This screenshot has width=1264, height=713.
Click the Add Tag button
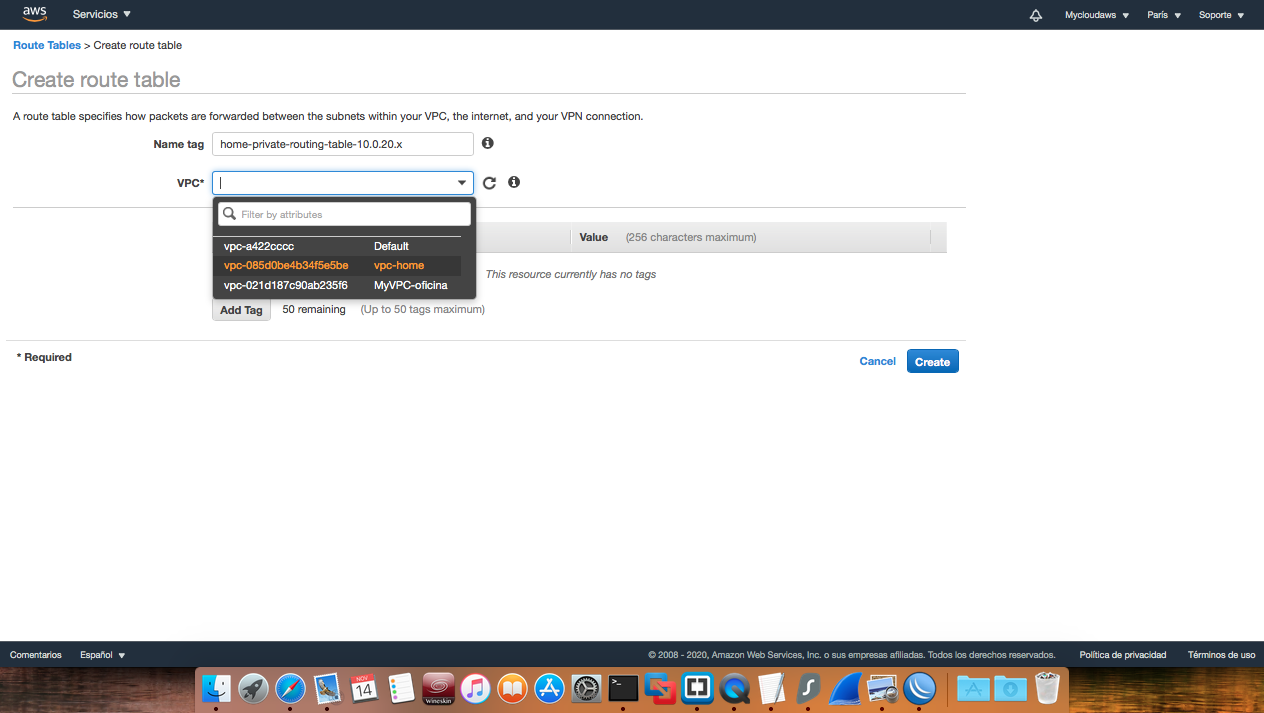[x=240, y=309]
